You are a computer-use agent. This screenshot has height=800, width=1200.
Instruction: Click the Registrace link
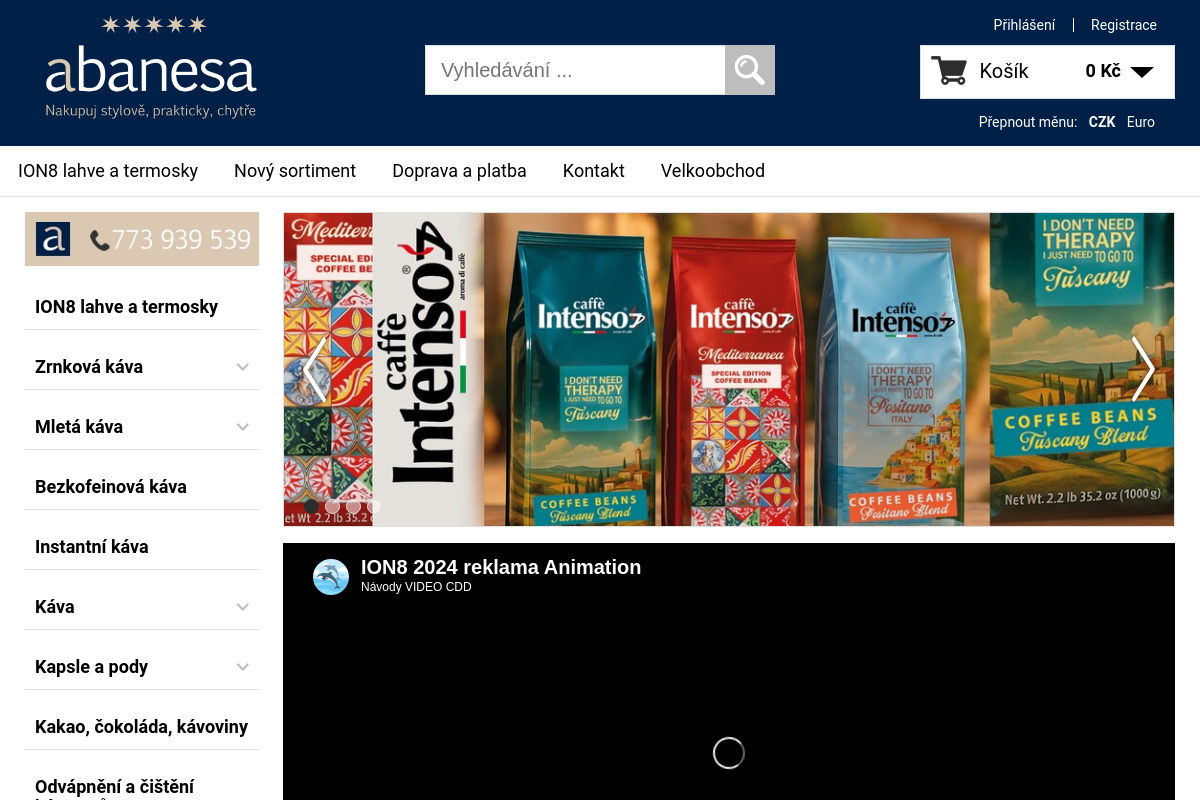(1124, 25)
